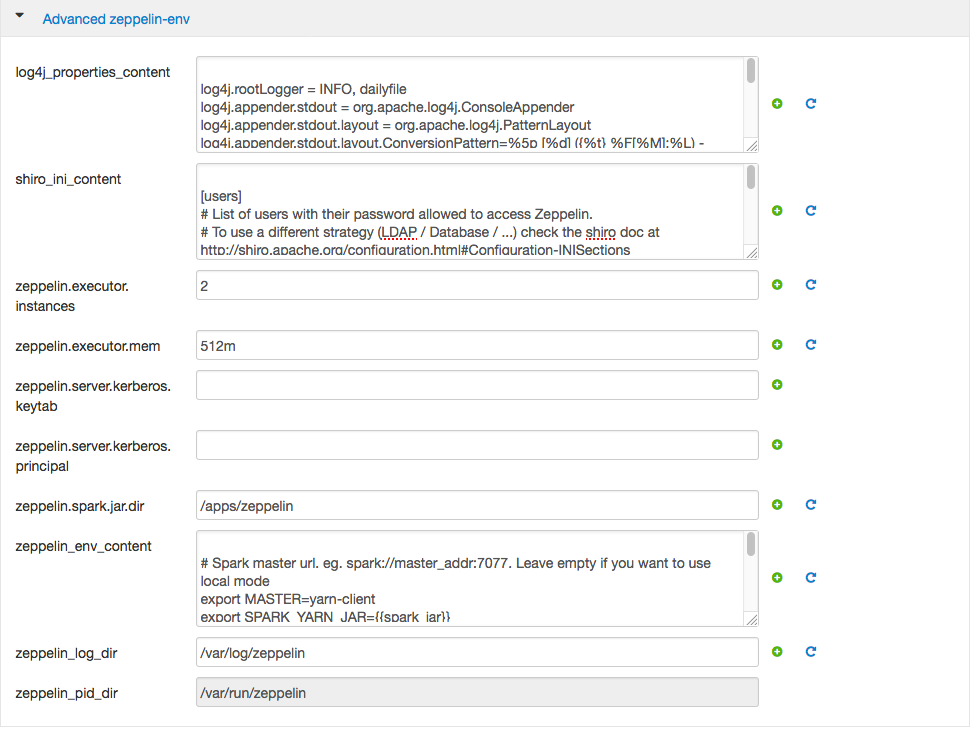Click refresh icon beside log4j_properties_content
This screenshot has width=974, height=737.
tap(811, 104)
